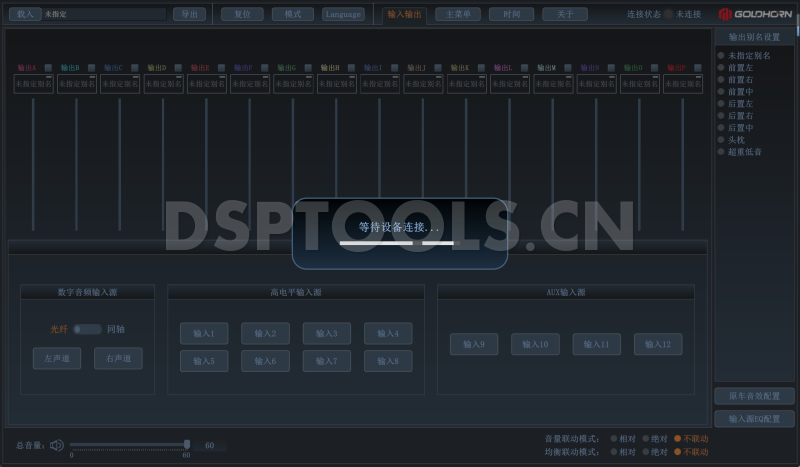Enable the 输出D checkbox

(x=178, y=68)
